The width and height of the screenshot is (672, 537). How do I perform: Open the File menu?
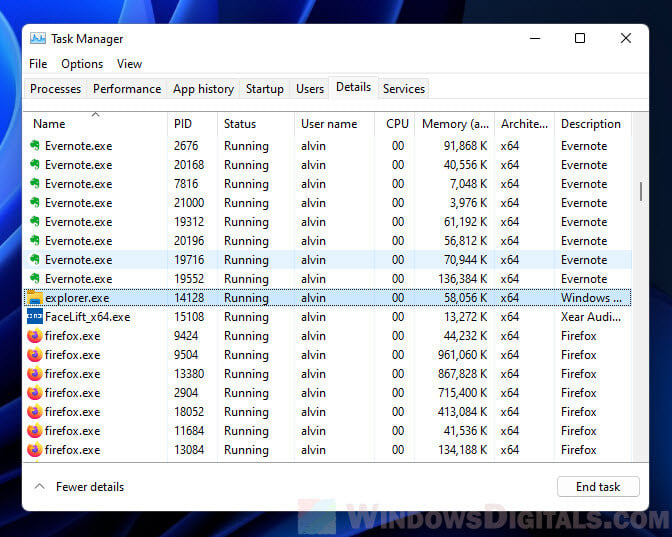pyautogui.click(x=38, y=64)
